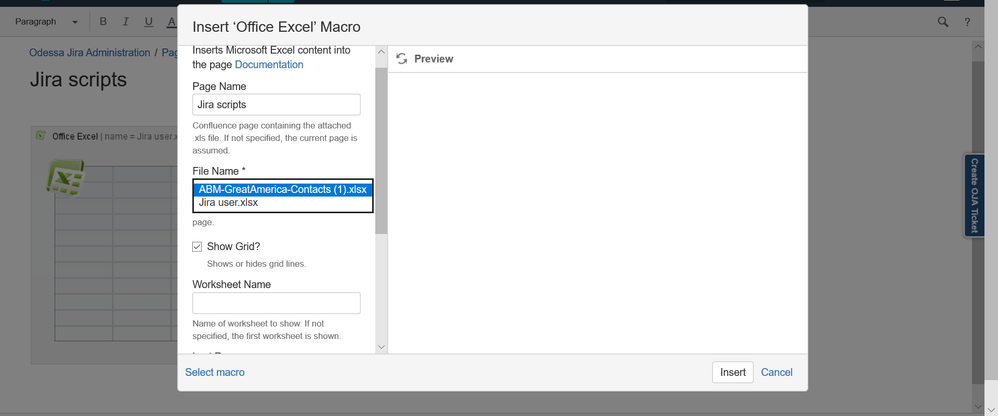Open the Documentation link
Viewport: 998px width, 416px height.
click(x=269, y=64)
